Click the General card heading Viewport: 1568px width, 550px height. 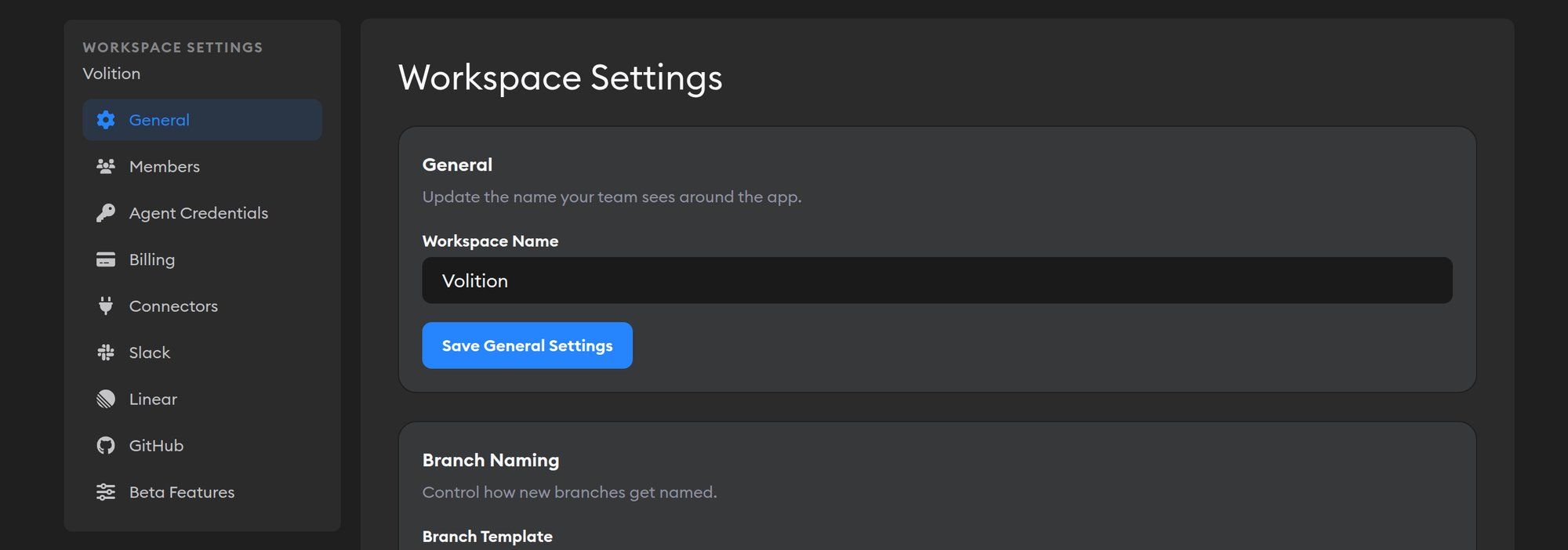457,165
